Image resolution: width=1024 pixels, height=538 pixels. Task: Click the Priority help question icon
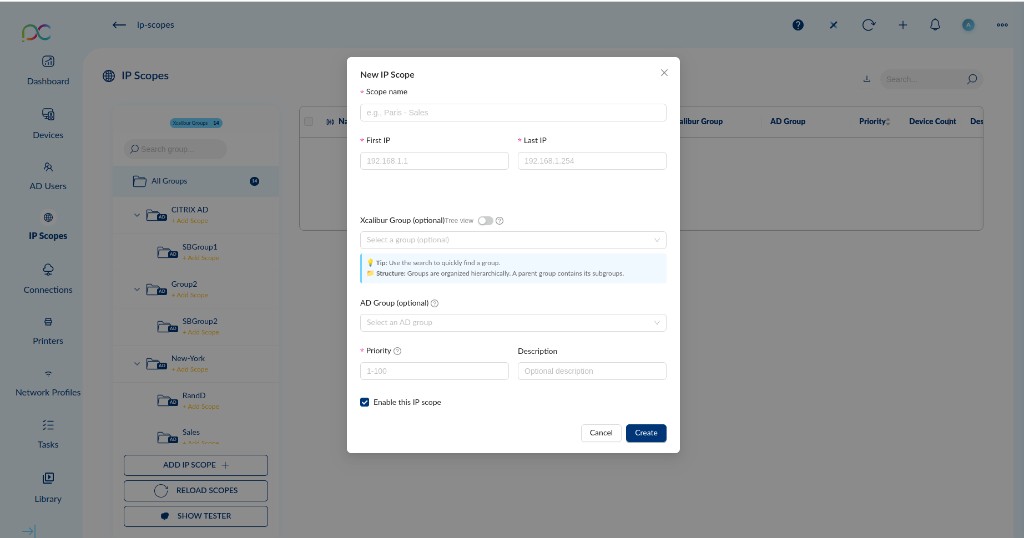(397, 351)
